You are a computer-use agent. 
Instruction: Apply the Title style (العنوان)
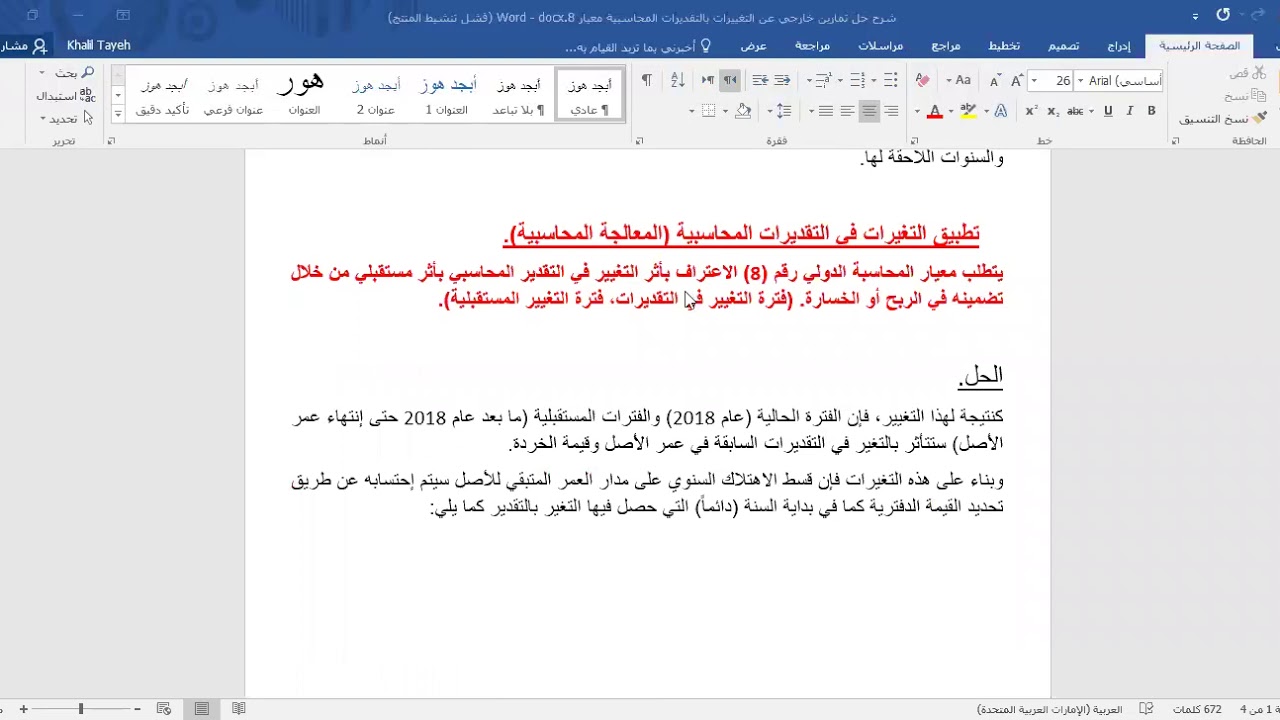[x=304, y=95]
